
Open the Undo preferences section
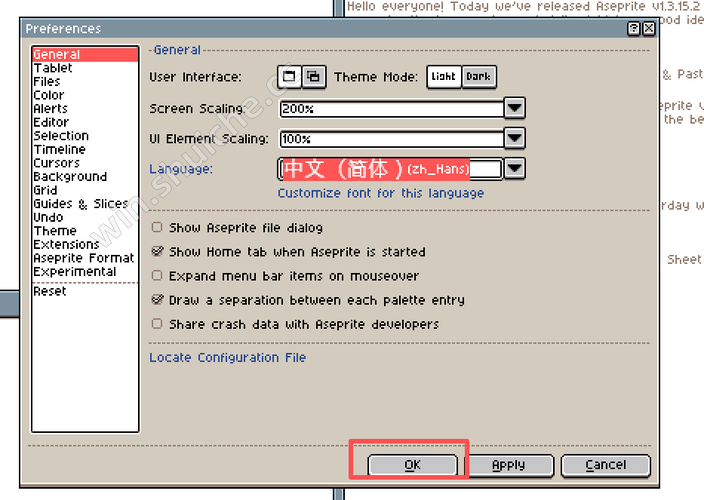click(x=85, y=217)
